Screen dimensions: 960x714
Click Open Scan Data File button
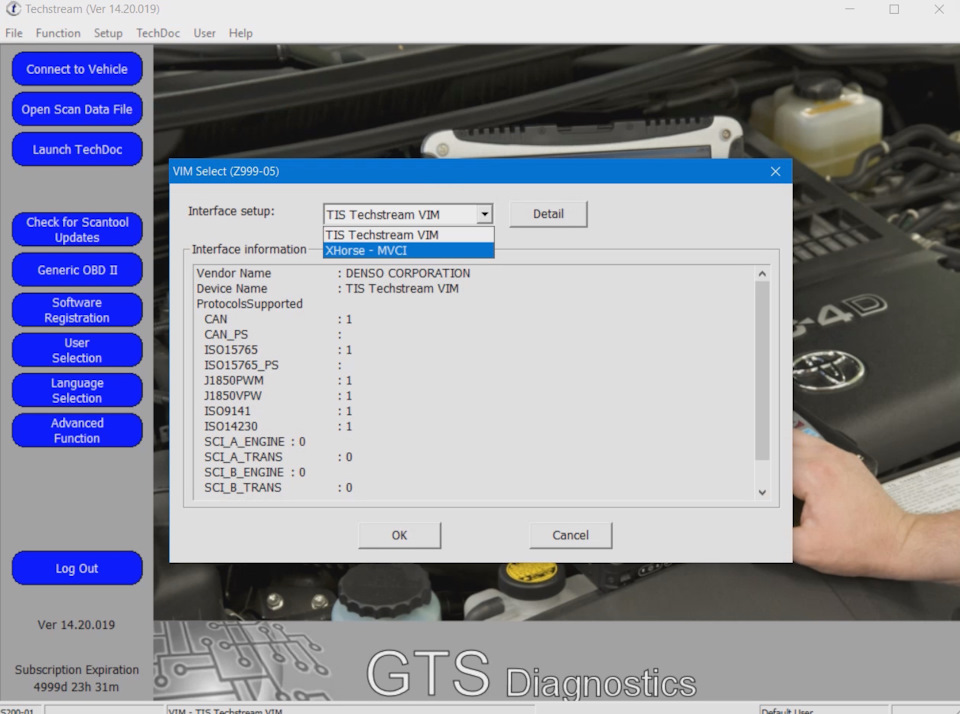coord(77,109)
